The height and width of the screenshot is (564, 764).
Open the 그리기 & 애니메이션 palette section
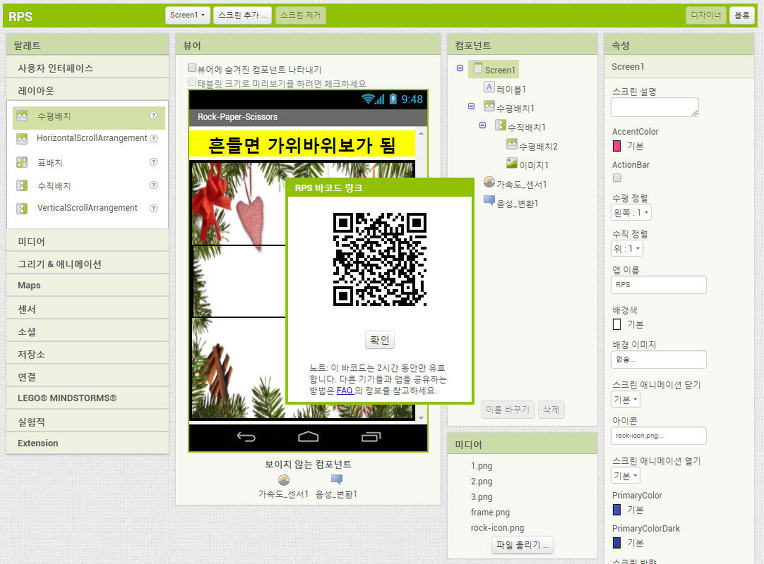click(x=88, y=263)
